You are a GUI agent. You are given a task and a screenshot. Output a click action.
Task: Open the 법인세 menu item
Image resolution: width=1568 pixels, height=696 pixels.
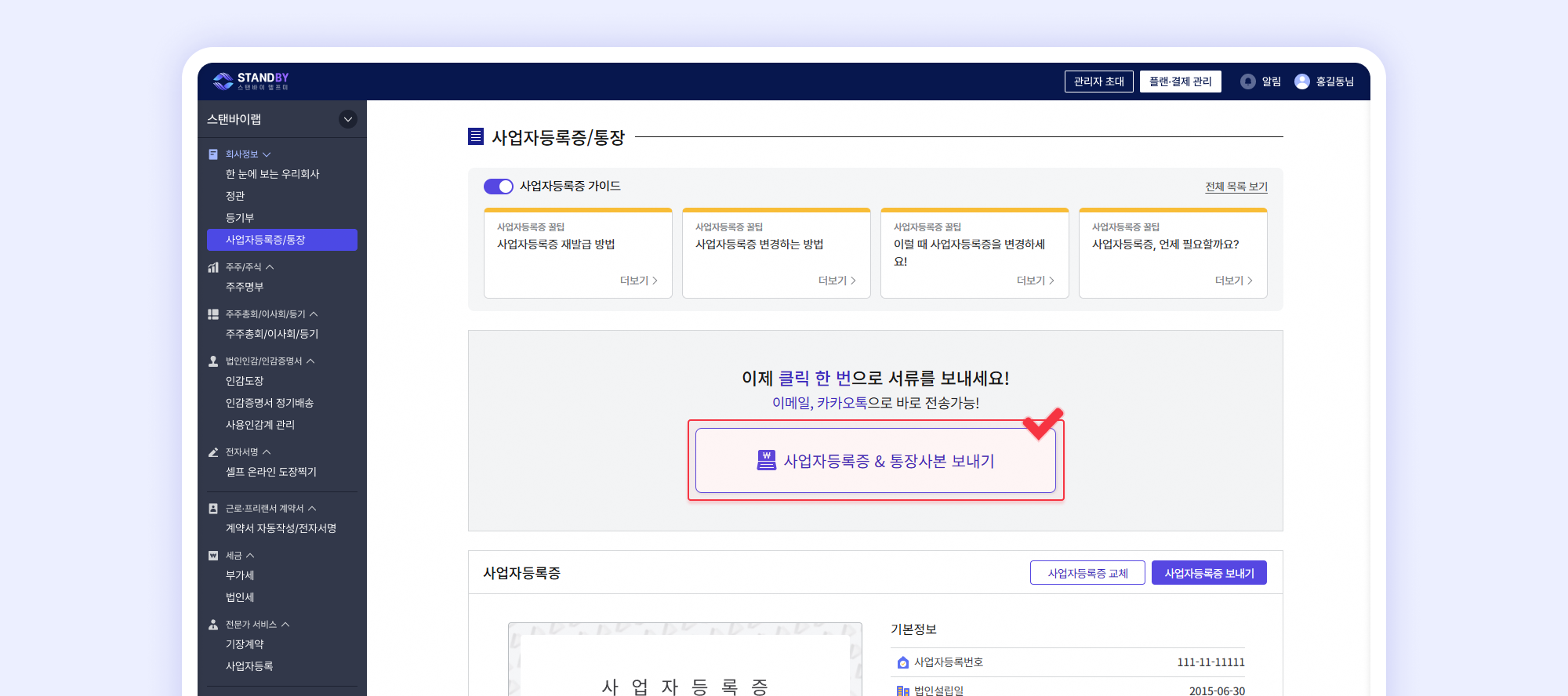(240, 597)
